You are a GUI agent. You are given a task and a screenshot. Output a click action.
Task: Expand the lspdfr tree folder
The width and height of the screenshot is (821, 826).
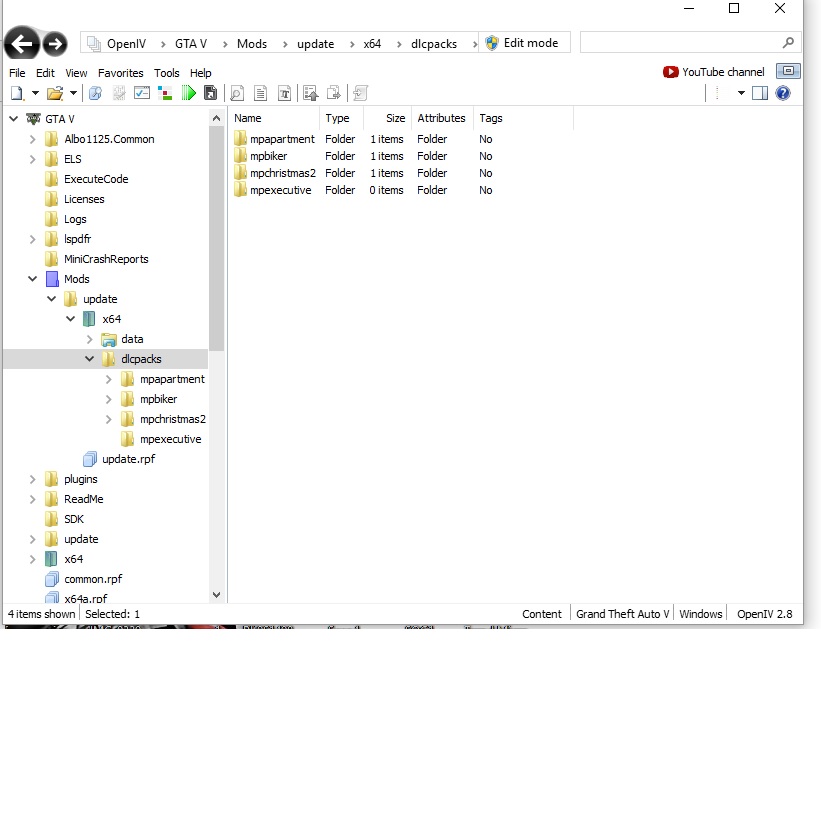pyautogui.click(x=33, y=239)
